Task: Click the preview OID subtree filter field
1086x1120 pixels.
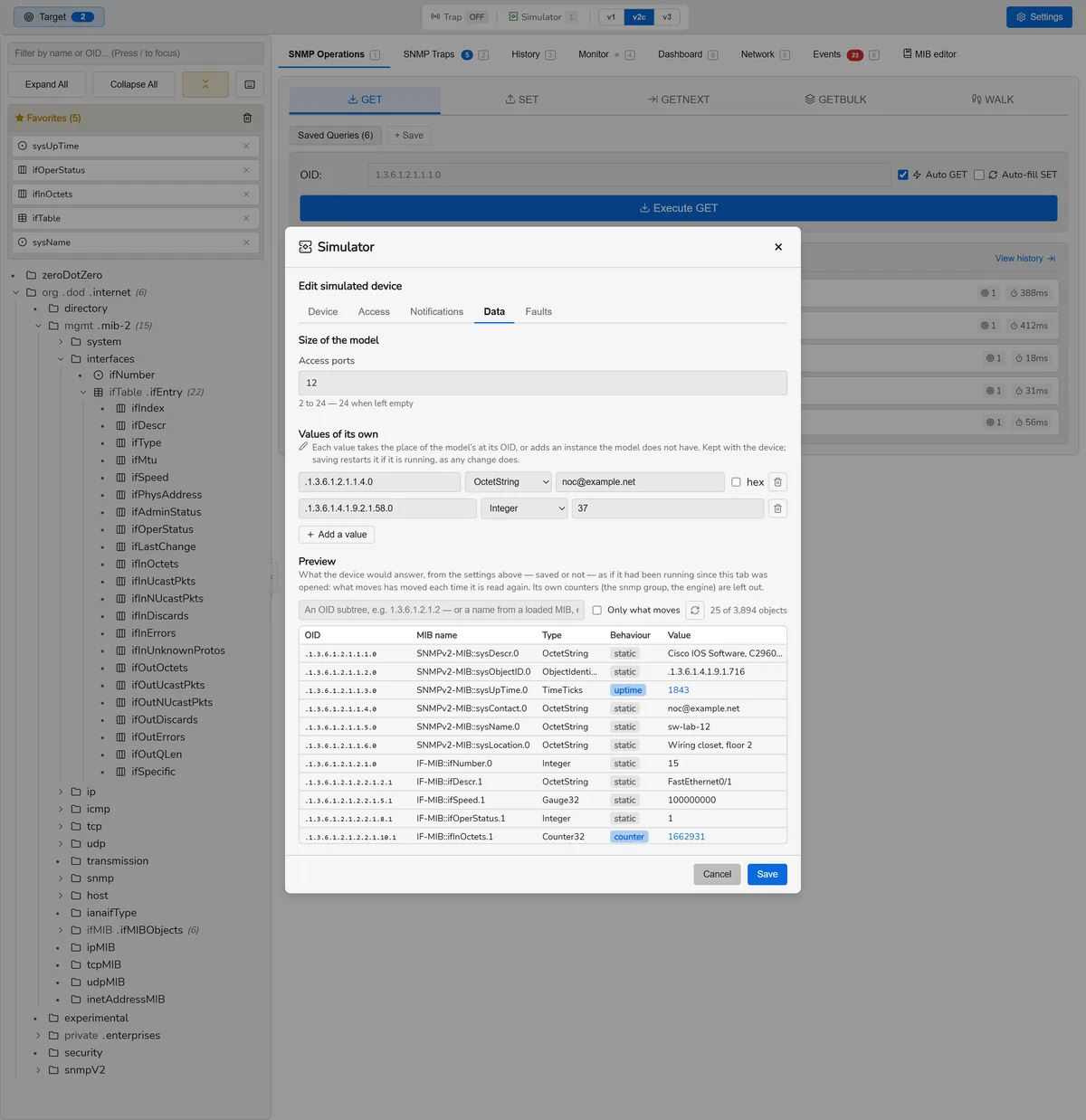Action: 442,610
